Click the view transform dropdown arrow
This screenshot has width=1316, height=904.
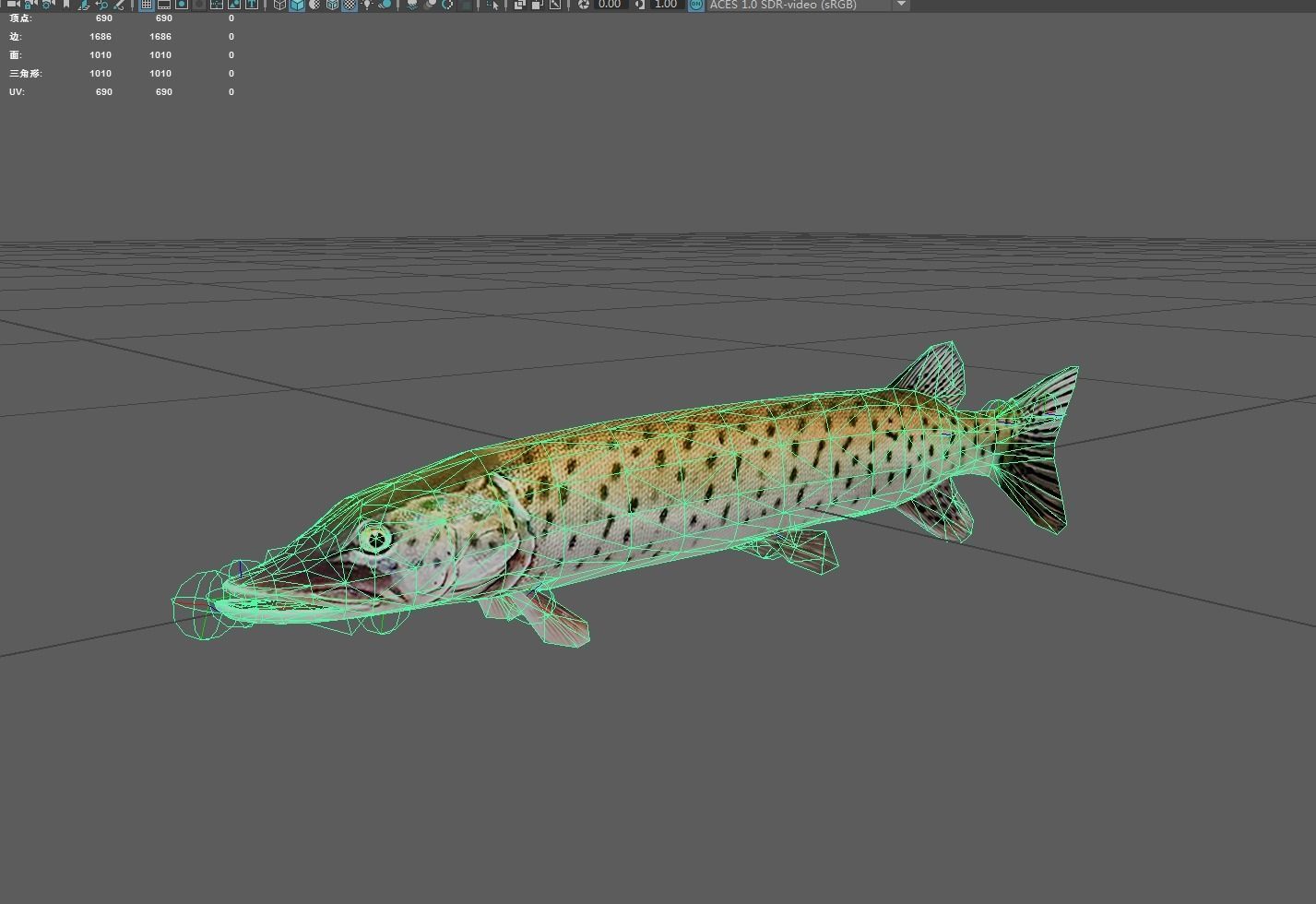901,5
